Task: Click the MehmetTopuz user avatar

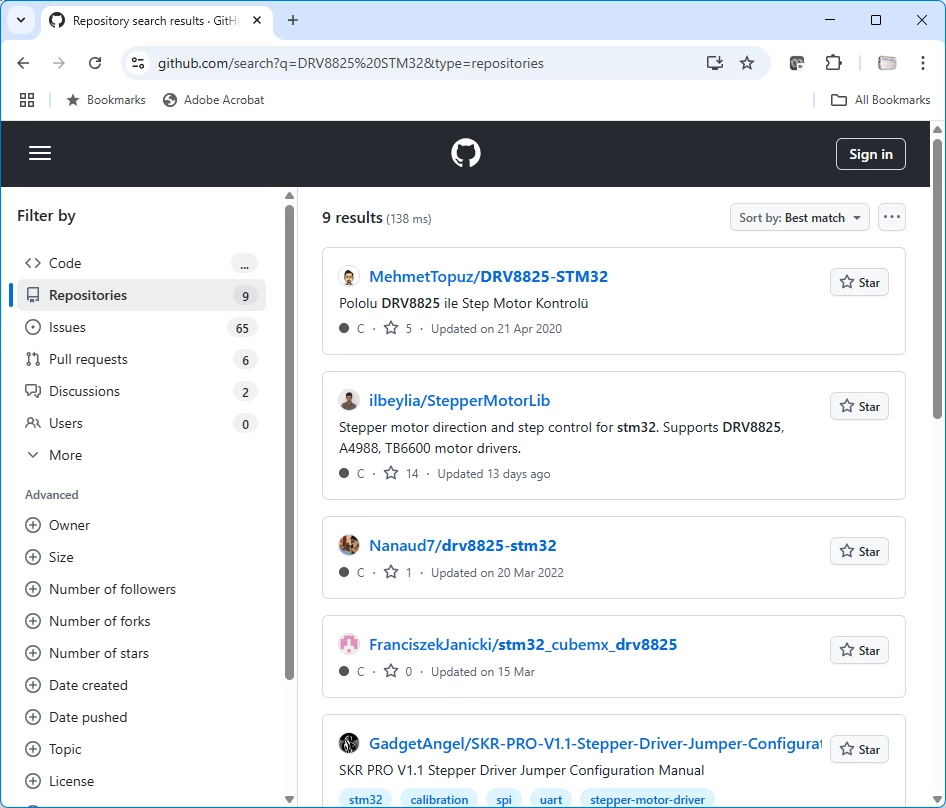Action: coord(349,276)
